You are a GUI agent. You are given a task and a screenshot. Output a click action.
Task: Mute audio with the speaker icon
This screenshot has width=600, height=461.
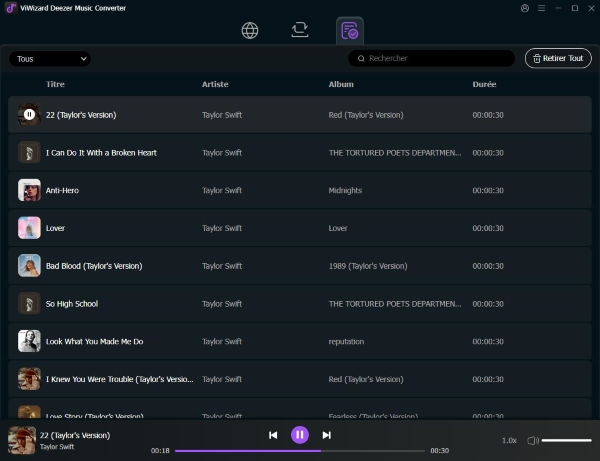click(533, 441)
